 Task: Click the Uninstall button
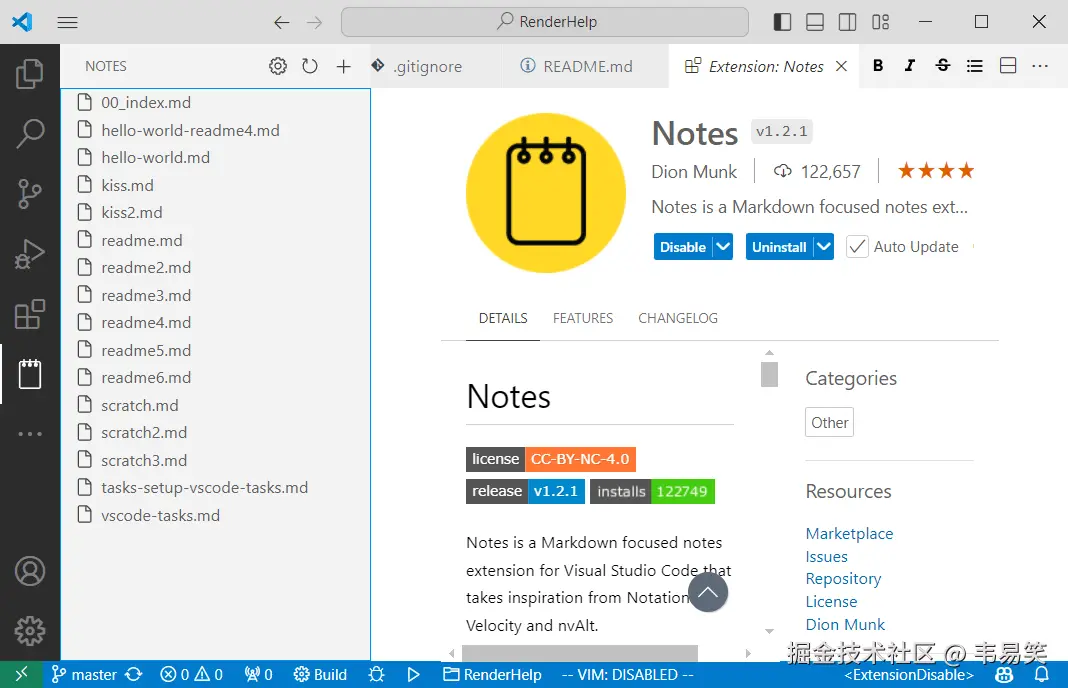pyautogui.click(x=779, y=247)
